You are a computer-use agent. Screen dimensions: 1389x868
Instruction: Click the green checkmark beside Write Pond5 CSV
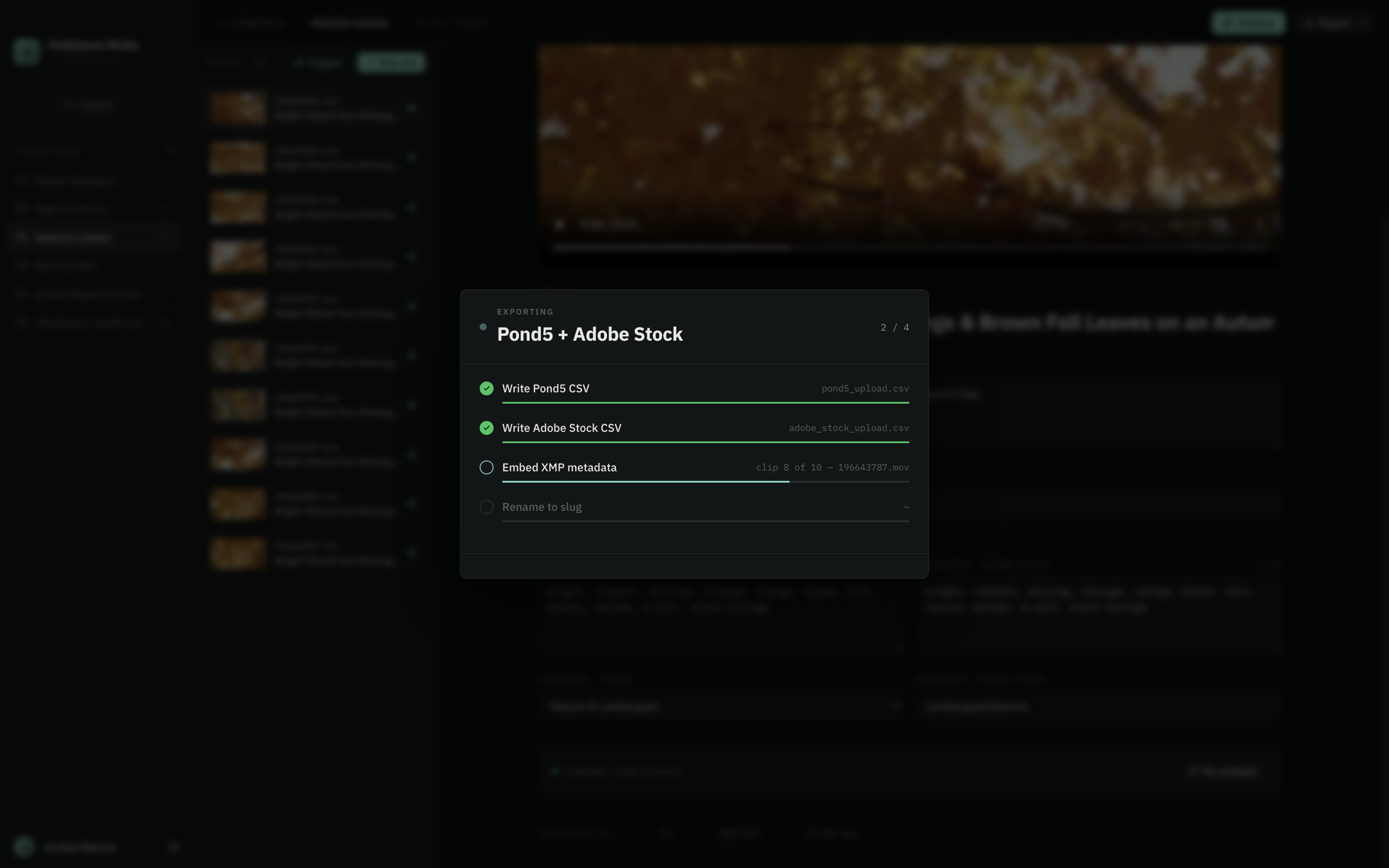[x=486, y=388]
